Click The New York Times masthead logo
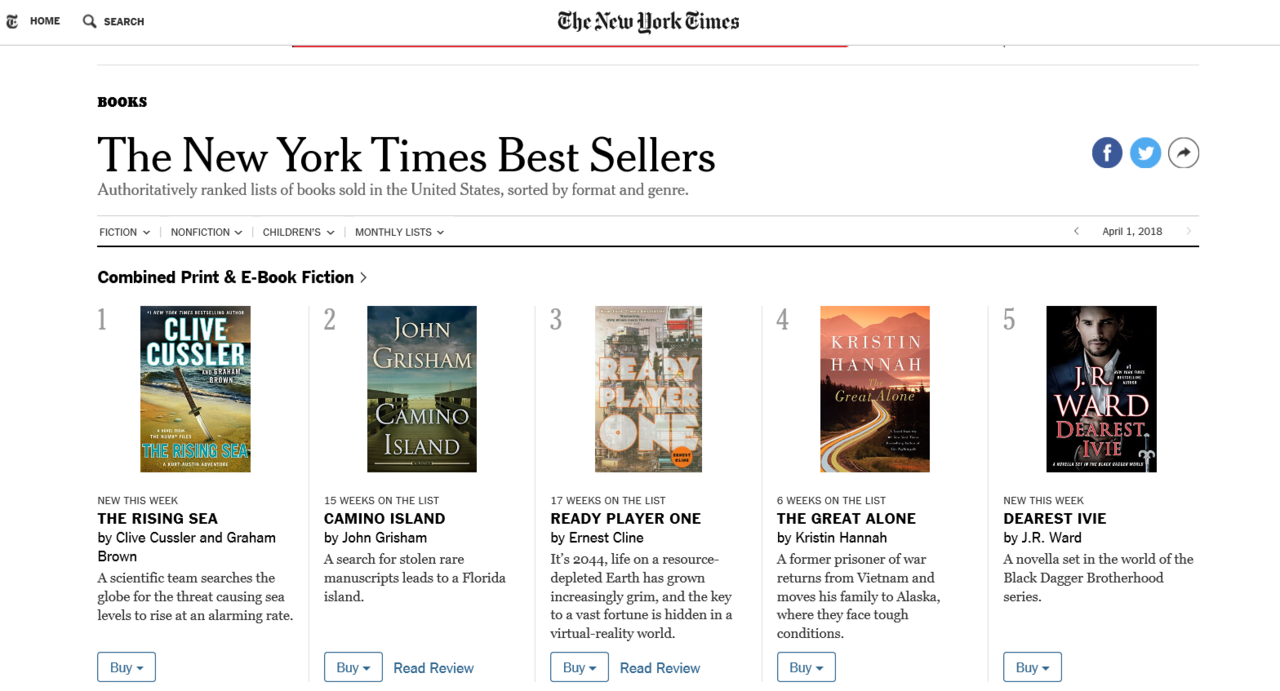This screenshot has height=691, width=1280. point(648,21)
